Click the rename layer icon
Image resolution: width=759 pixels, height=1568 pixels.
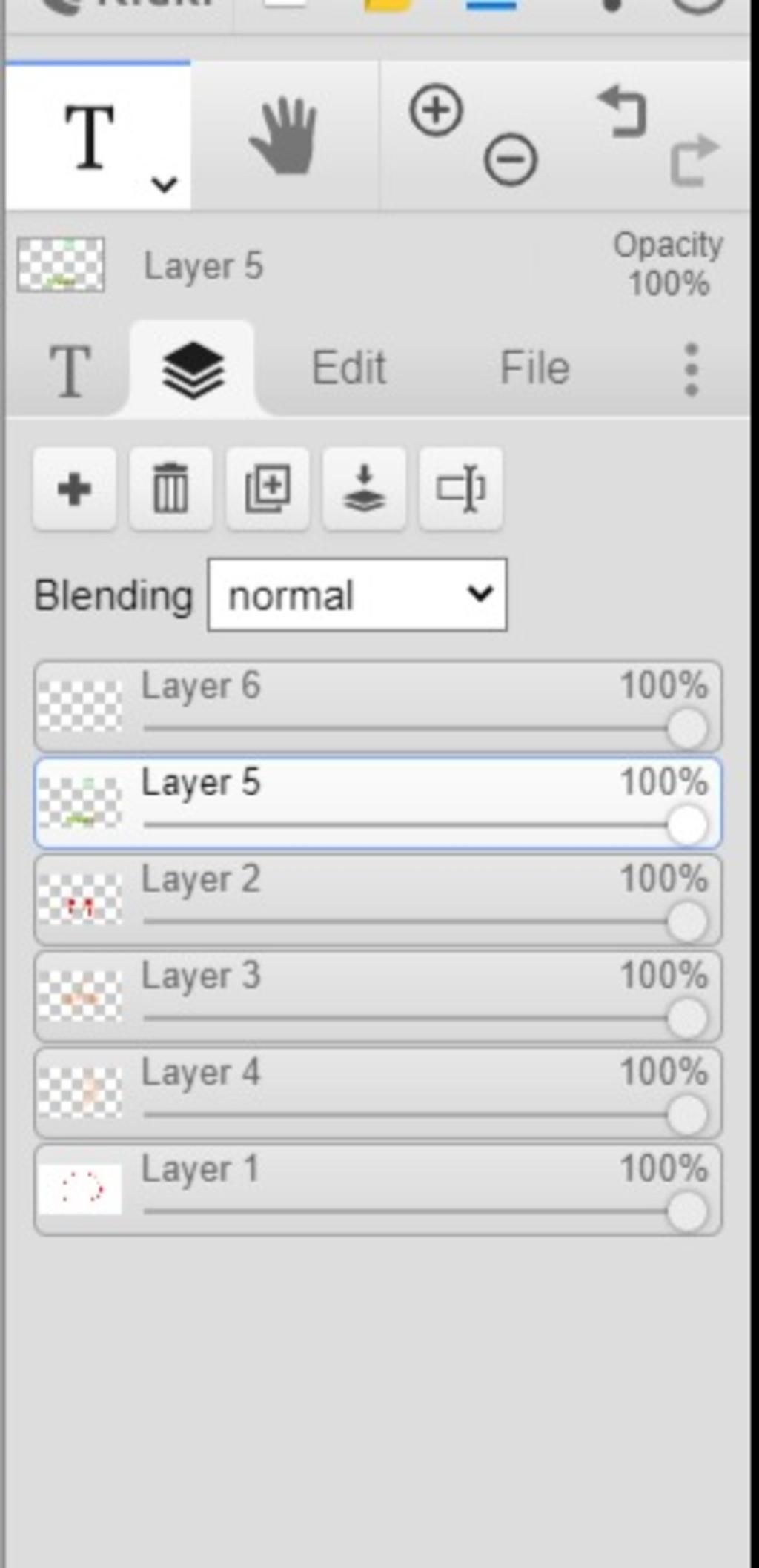click(460, 489)
